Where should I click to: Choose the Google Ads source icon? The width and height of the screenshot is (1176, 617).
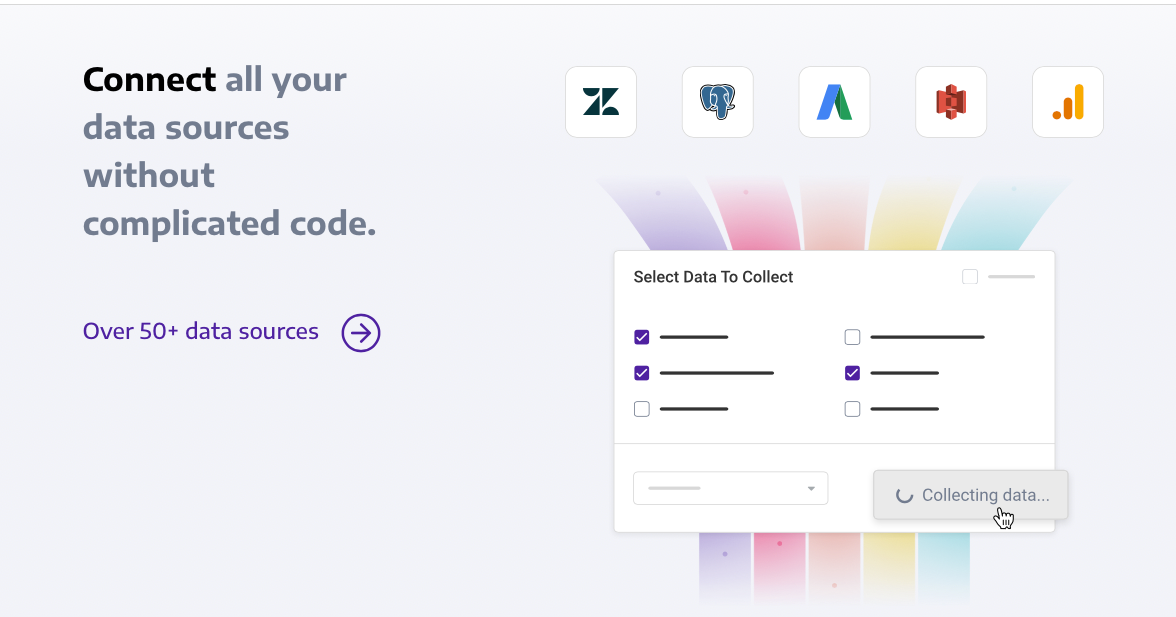pos(834,101)
